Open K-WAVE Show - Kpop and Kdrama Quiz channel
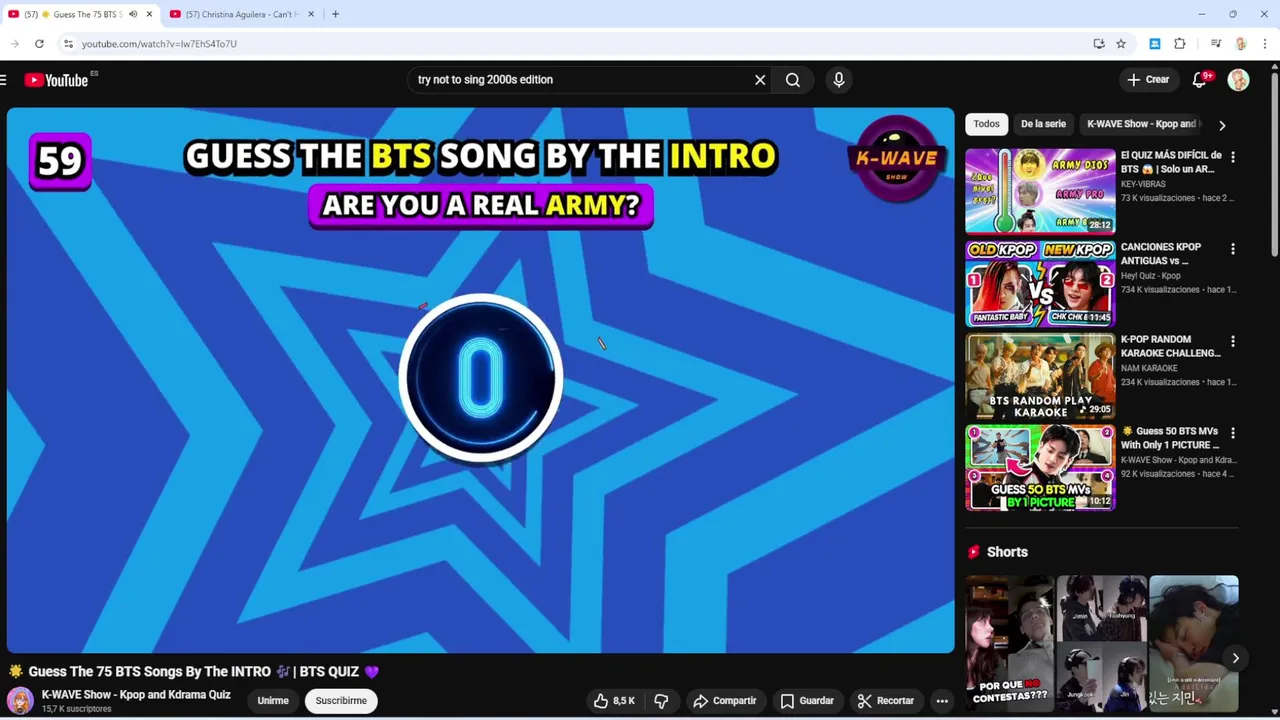The height and width of the screenshot is (720, 1280). 136,695
